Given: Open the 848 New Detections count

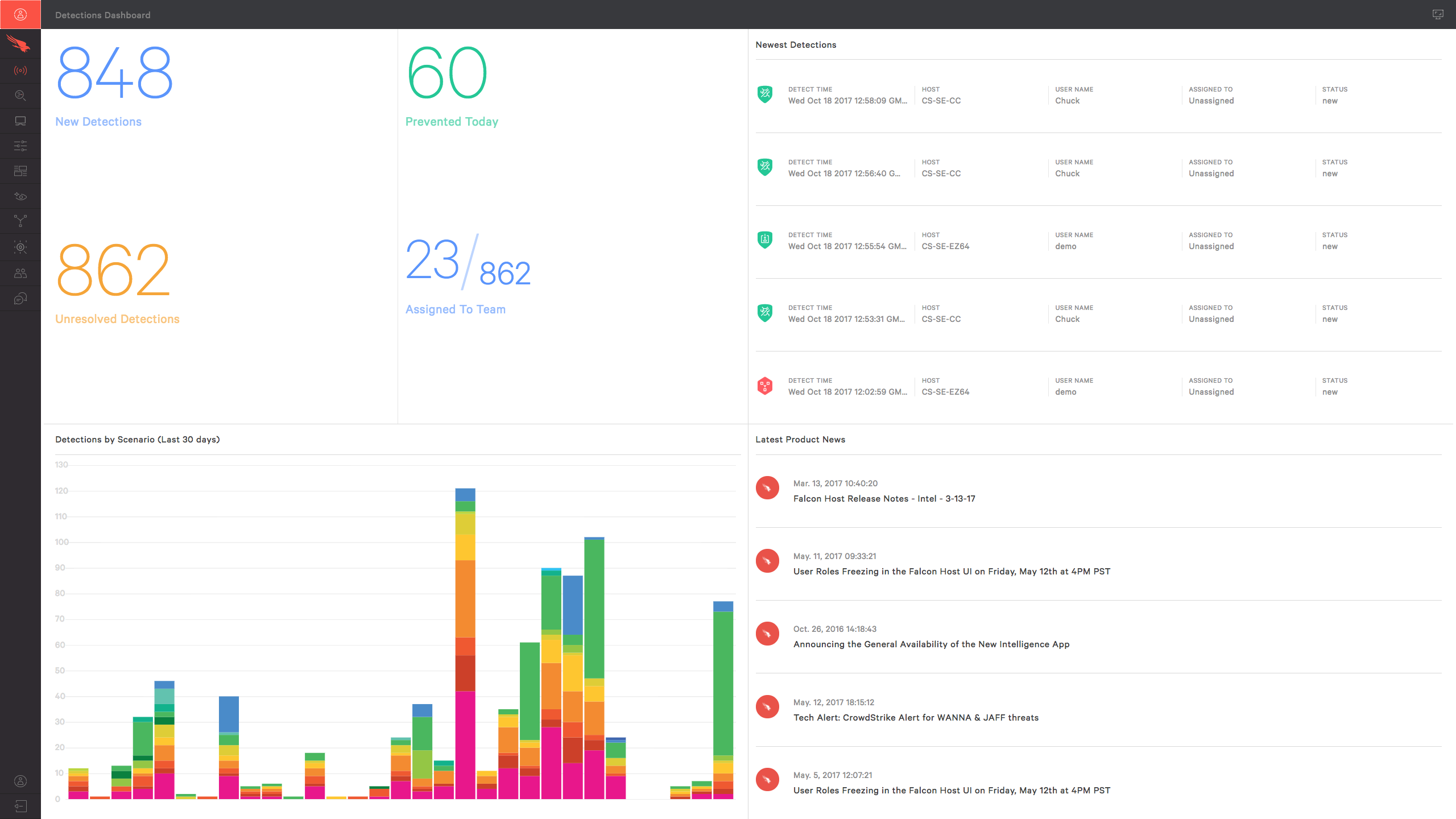Looking at the screenshot, I should point(114,73).
